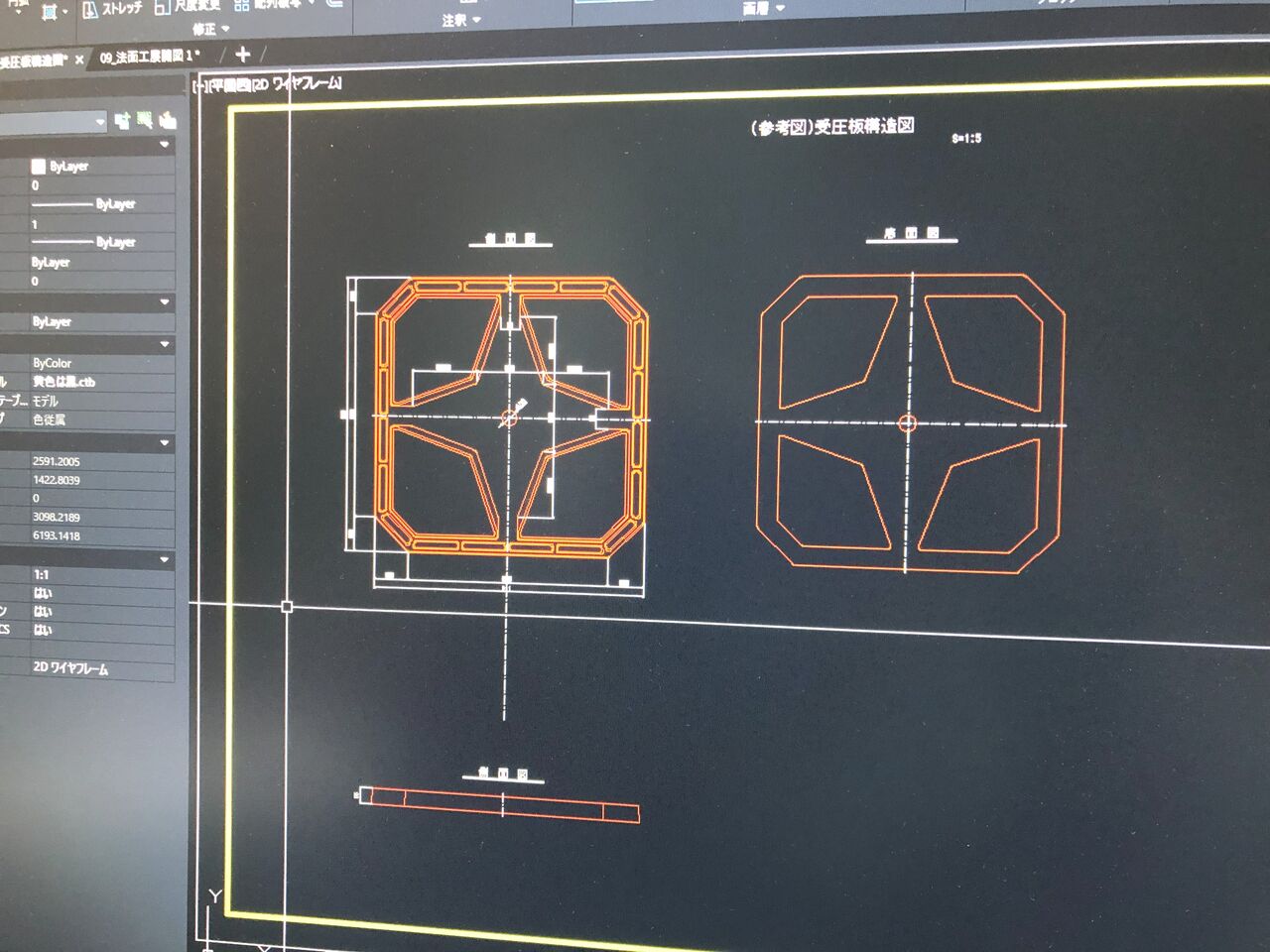Switch to the 09_法面工展開図1 drawing tab

[x=150, y=57]
